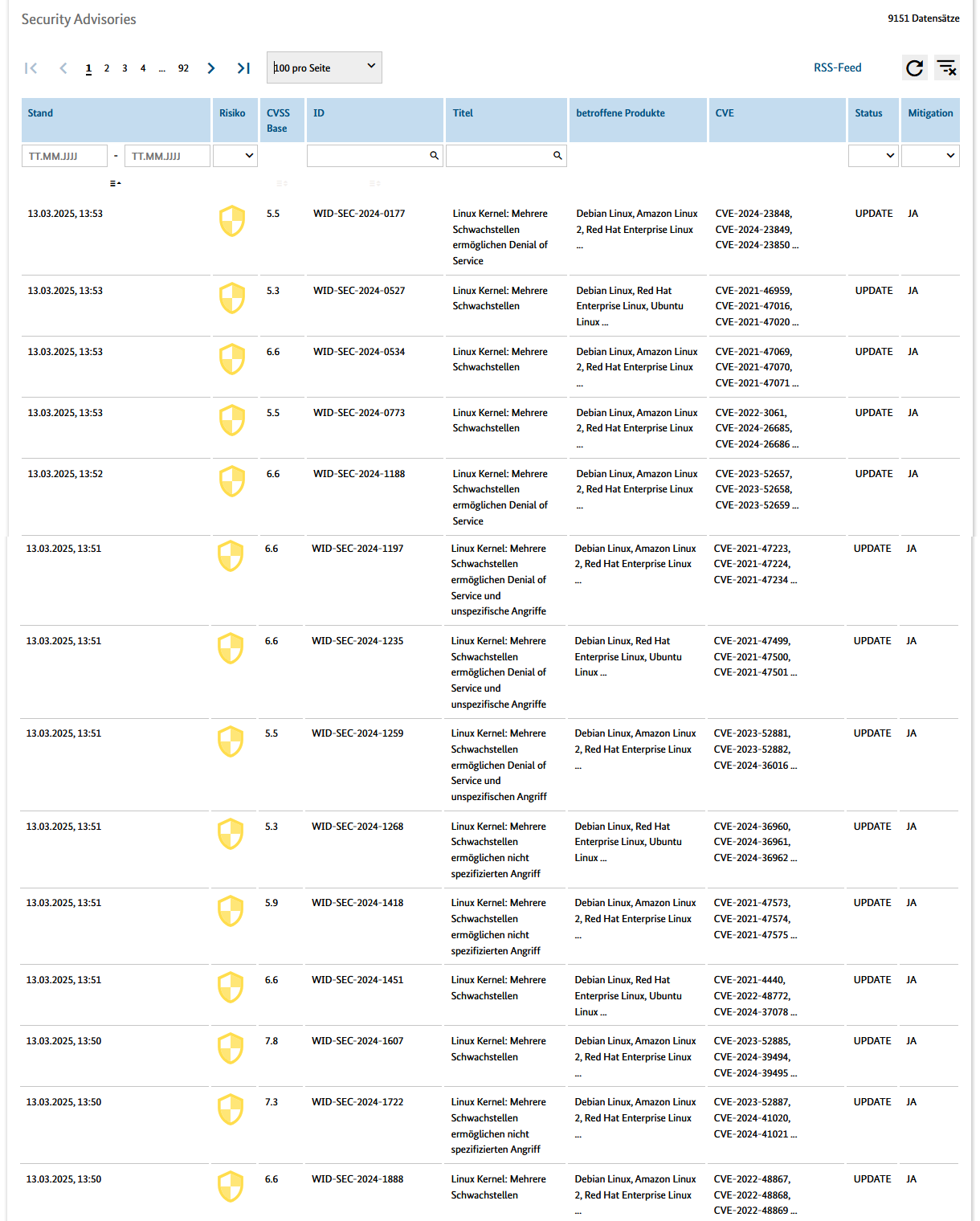980x1221 pixels.
Task: Go to the next page arrow
Action: coord(211,68)
